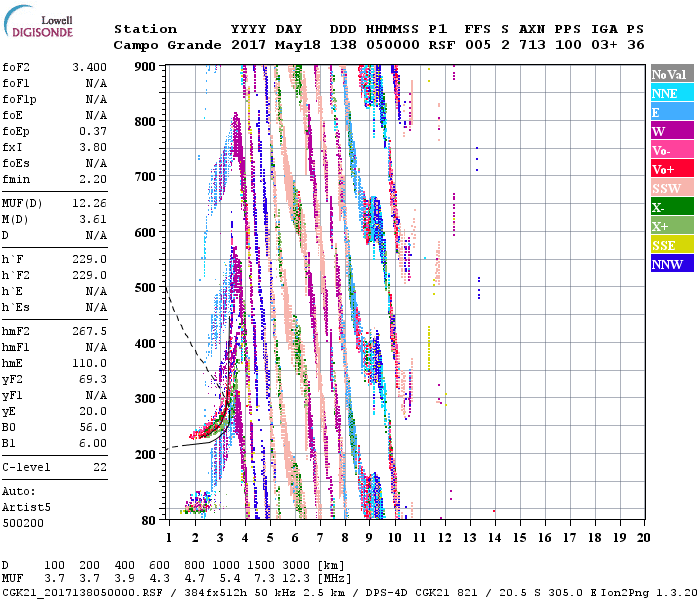Click the Artist5 auto-scaling label

pos(26,508)
